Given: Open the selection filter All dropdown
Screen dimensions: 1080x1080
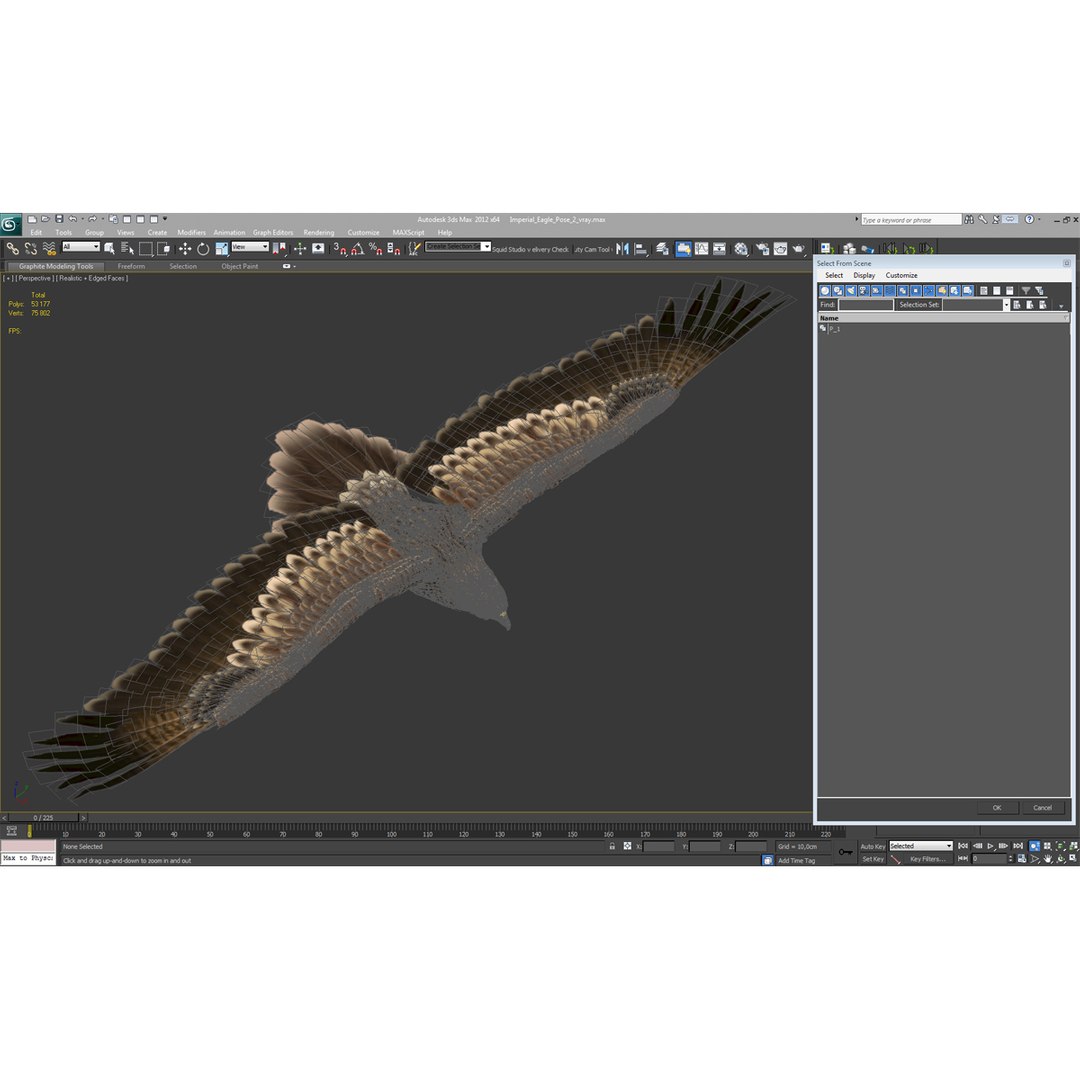Looking at the screenshot, I should tap(81, 247).
